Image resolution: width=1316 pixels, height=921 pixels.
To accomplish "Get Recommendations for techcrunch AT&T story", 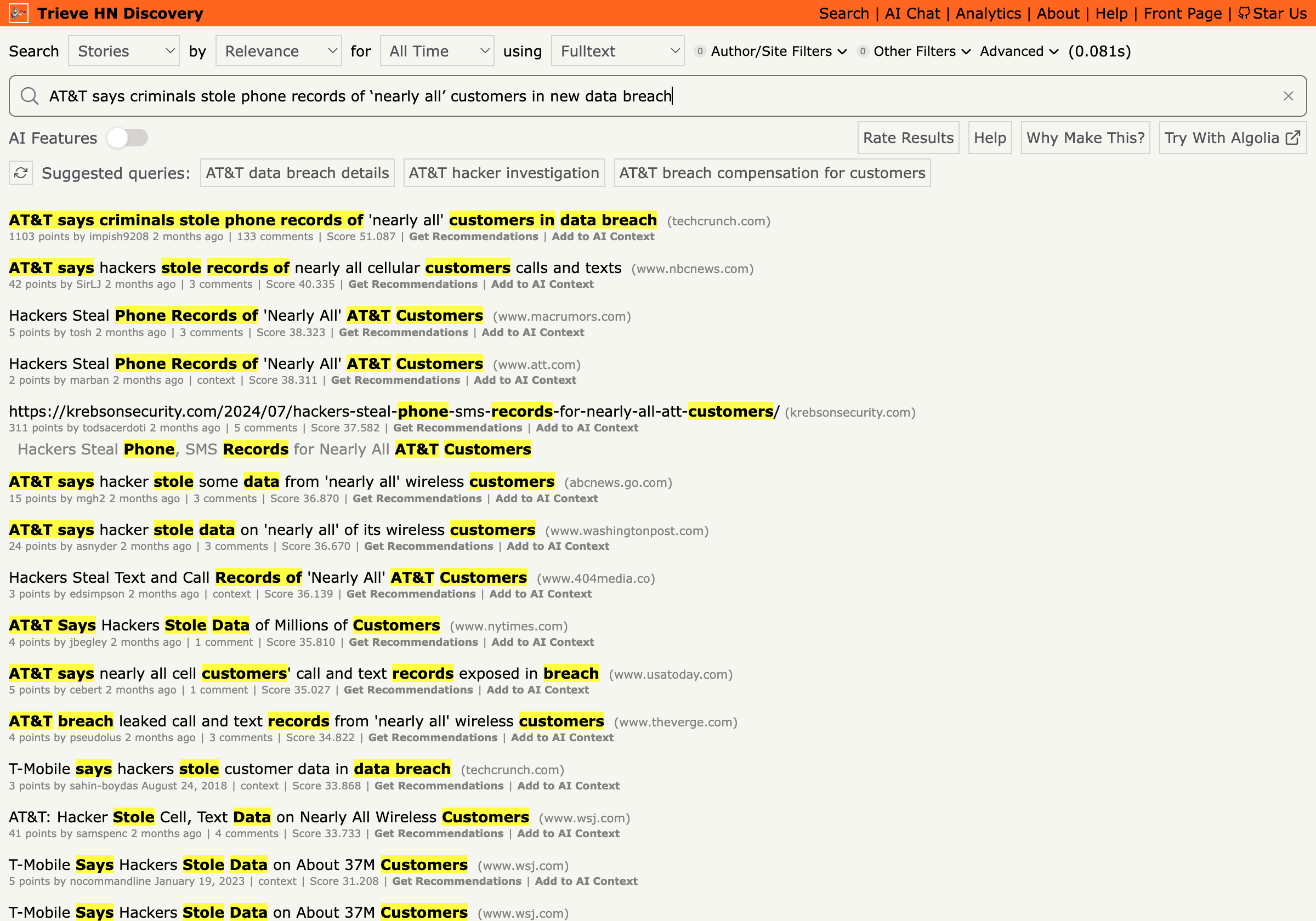I will point(473,236).
